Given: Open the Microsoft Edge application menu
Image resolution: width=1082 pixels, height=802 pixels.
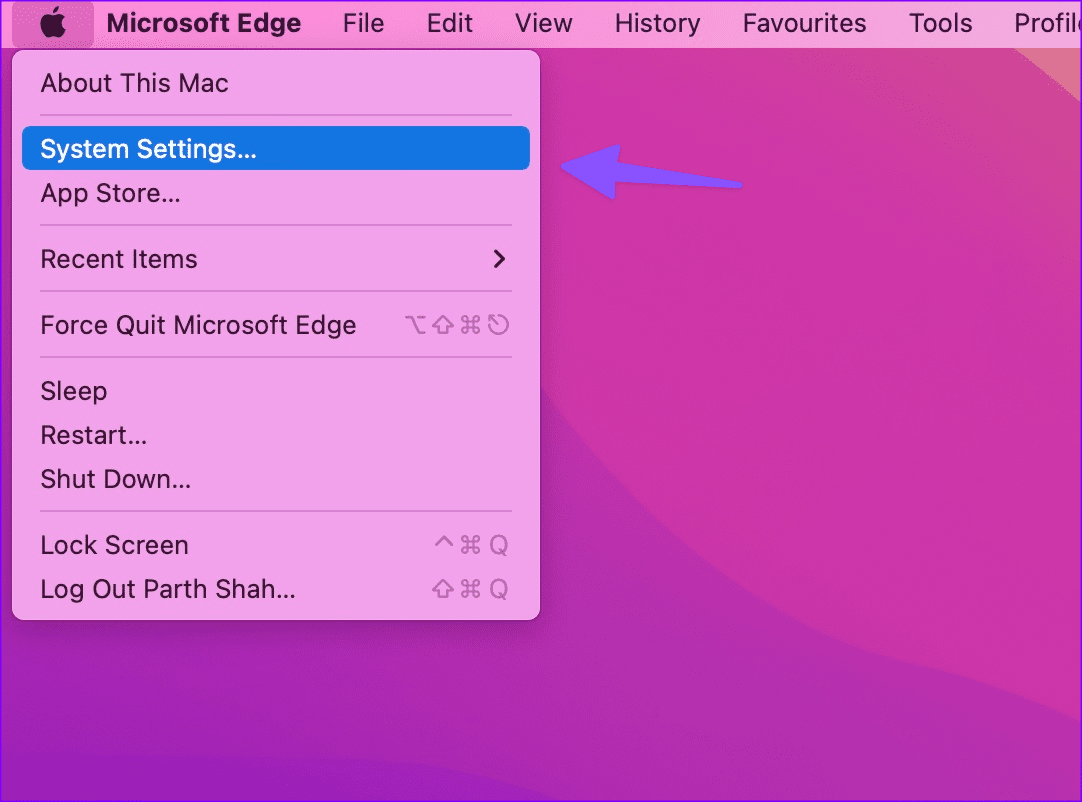Looking at the screenshot, I should (204, 23).
